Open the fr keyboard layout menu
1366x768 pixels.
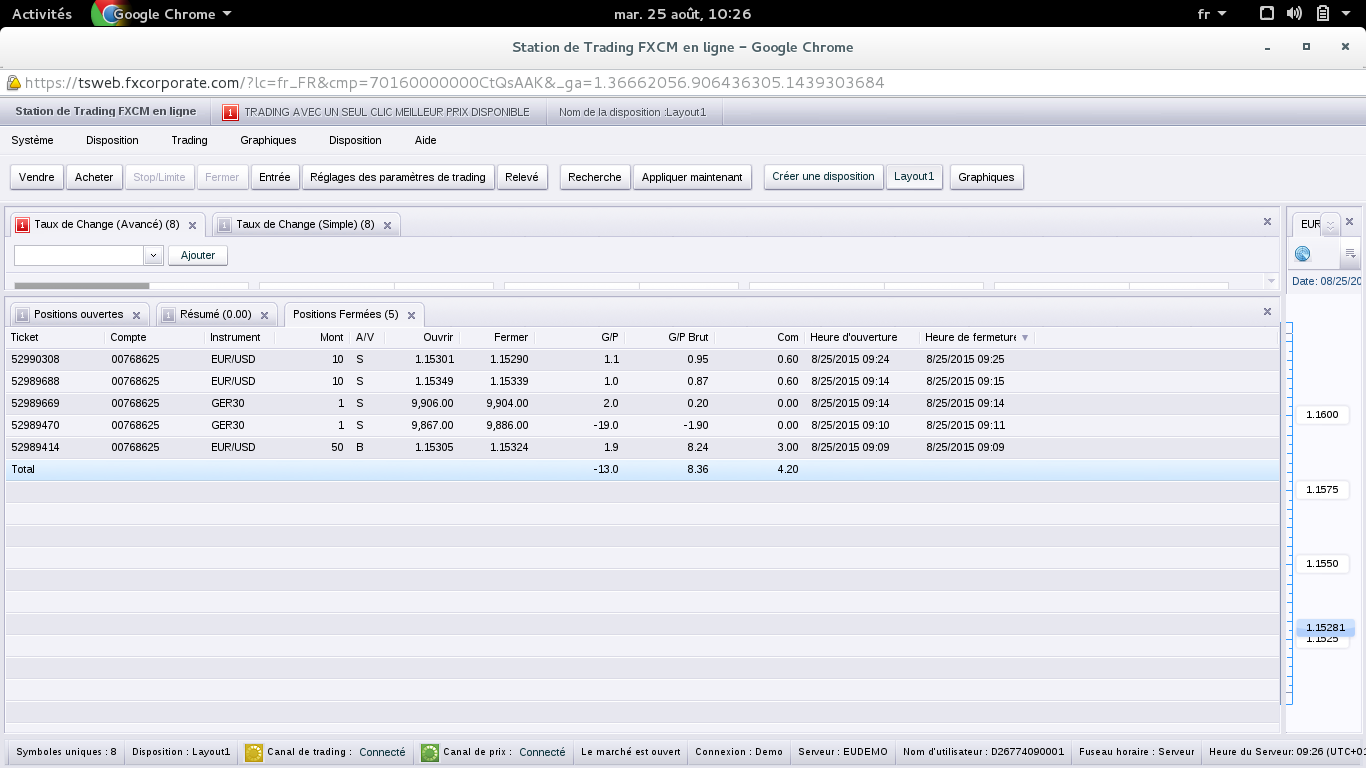(1212, 14)
